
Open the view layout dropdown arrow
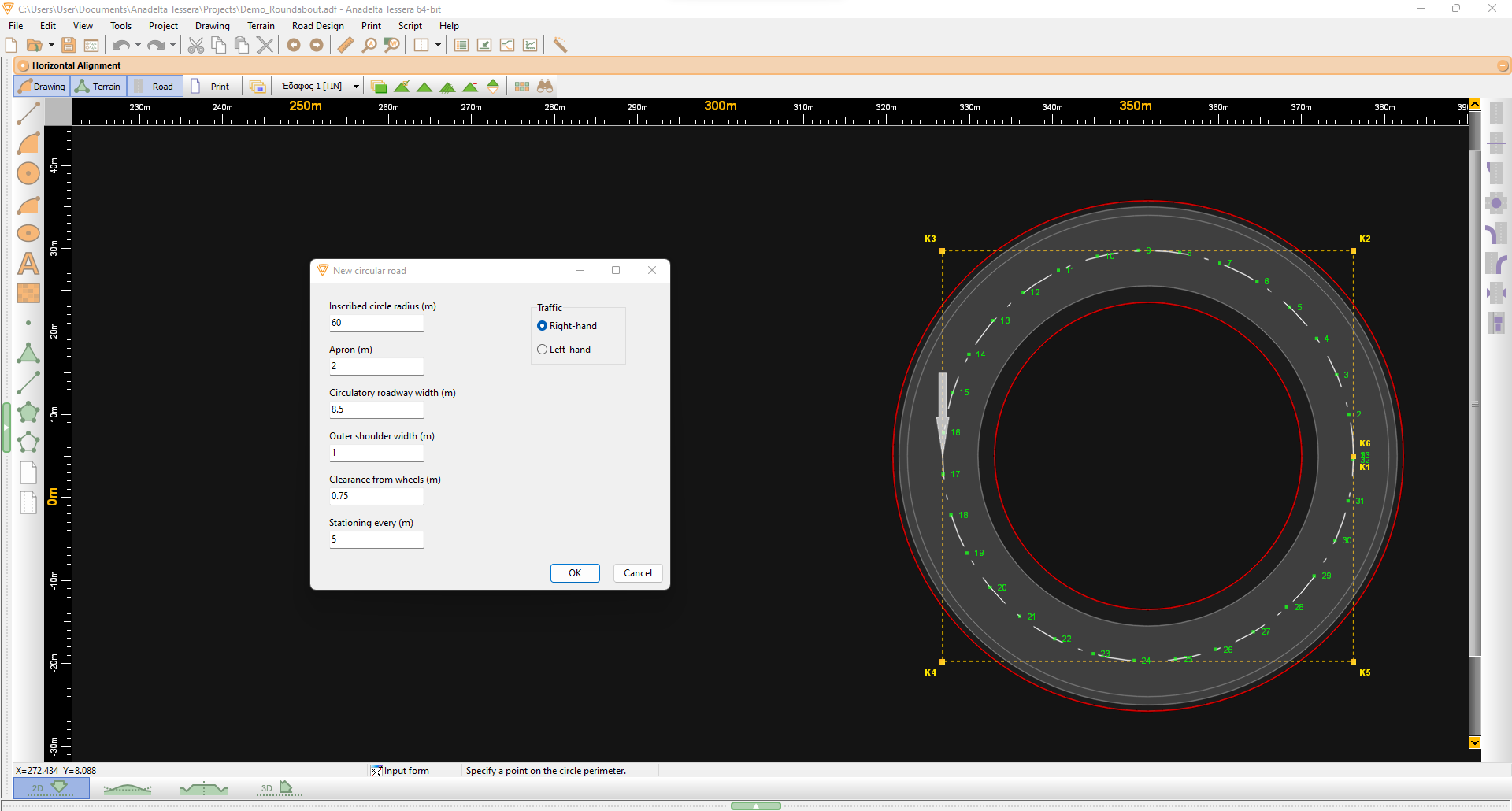click(439, 45)
